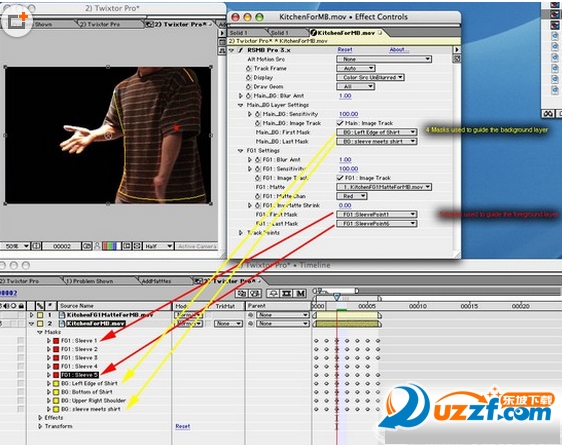Click the parent pickwhip of KitchenFG1MatteForMB.mov layer

(x=251, y=315)
